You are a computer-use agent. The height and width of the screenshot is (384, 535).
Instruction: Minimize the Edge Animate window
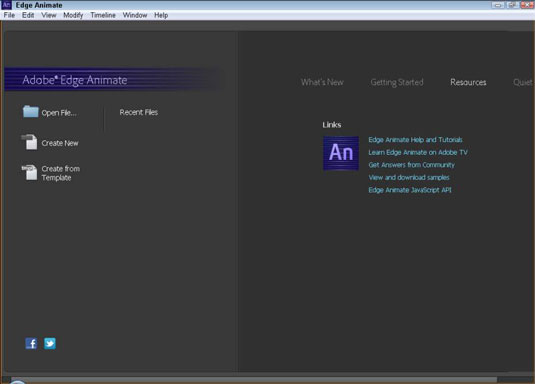click(x=498, y=5)
